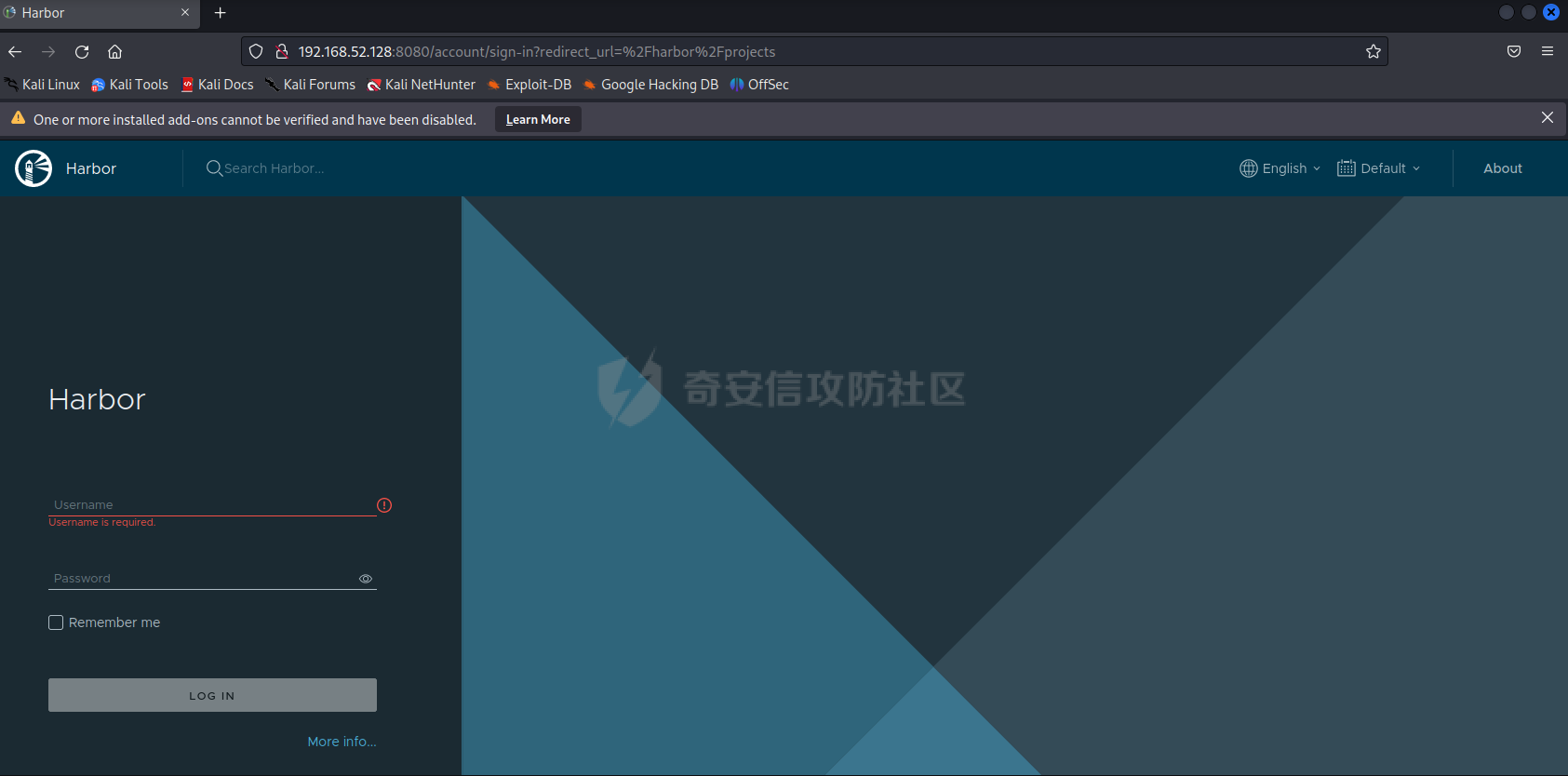Click the browser forward arrow

(48, 51)
